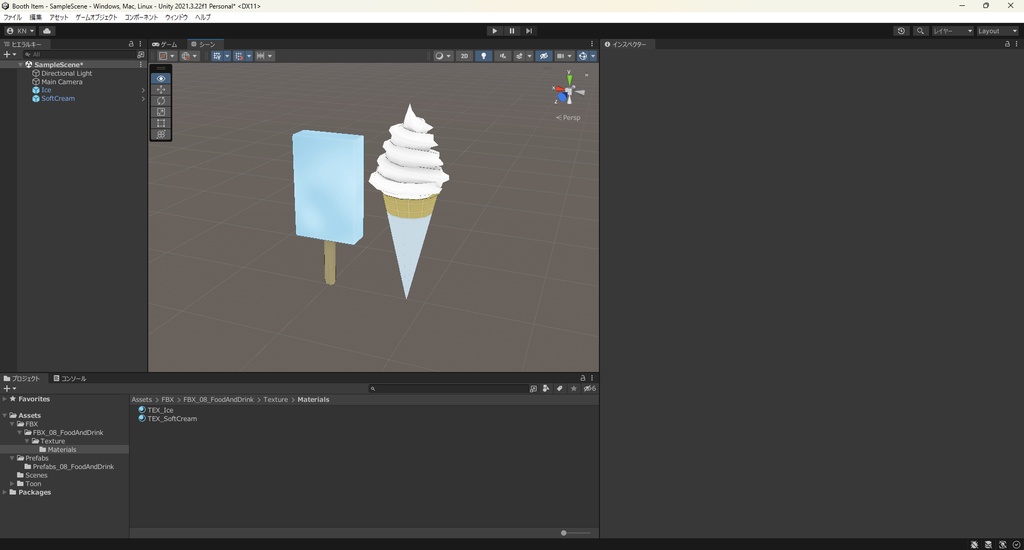Open the scene camera settings dropdown
The width and height of the screenshot is (1024, 550).
564,56
